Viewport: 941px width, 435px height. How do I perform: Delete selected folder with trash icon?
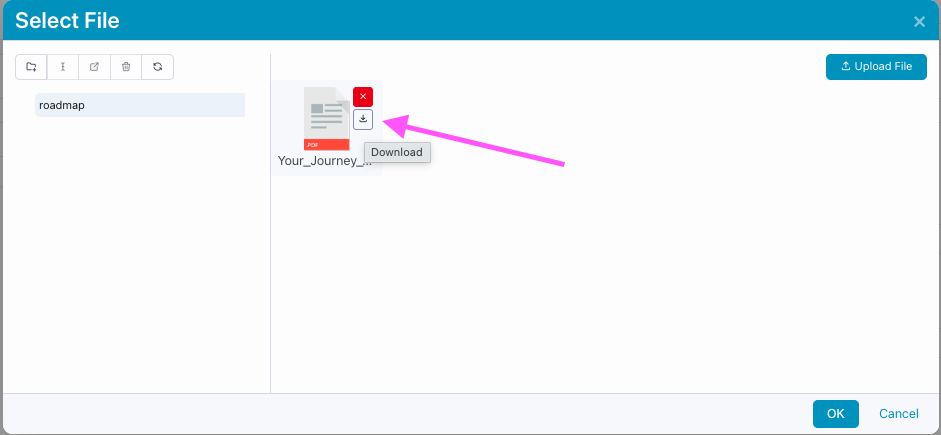pos(126,67)
